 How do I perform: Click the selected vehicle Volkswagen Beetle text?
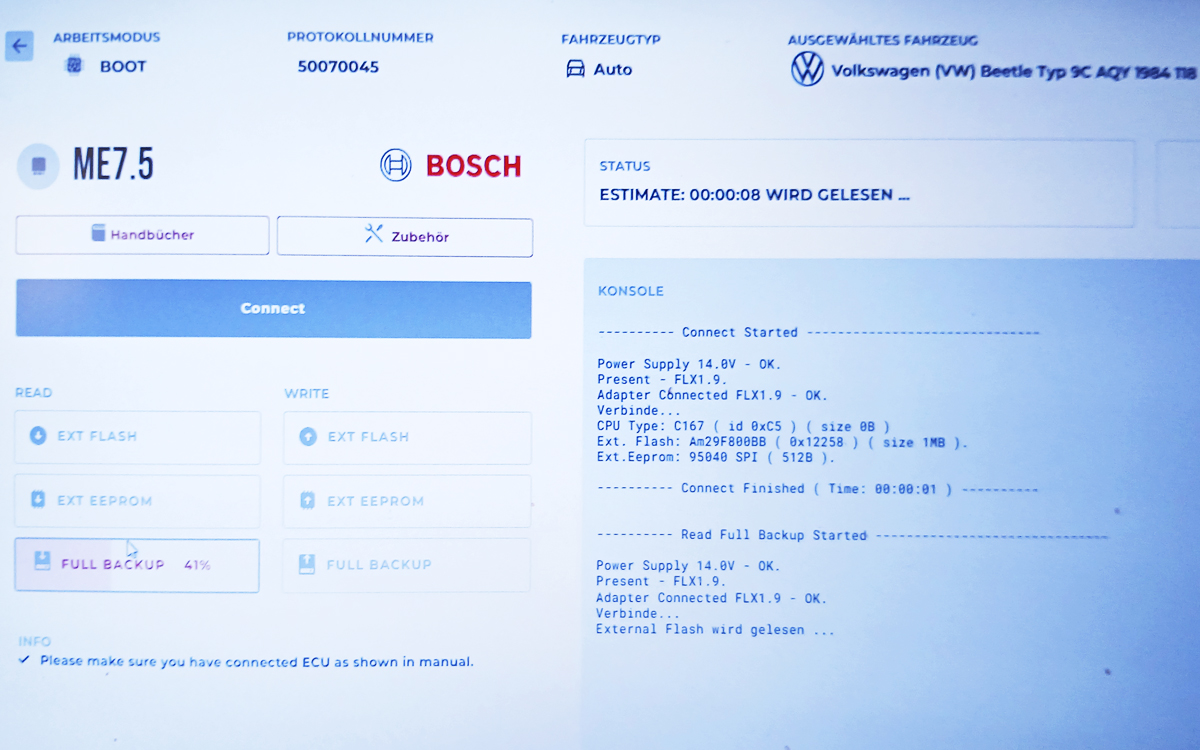tap(1012, 72)
